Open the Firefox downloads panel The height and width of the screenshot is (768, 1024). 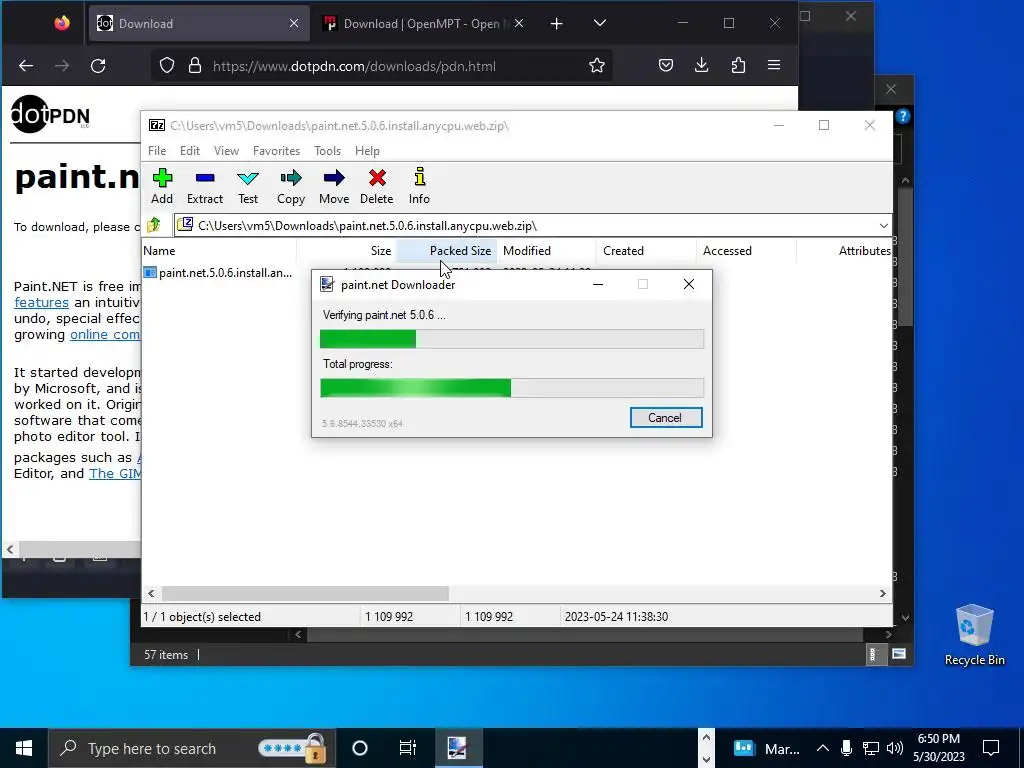(701, 65)
